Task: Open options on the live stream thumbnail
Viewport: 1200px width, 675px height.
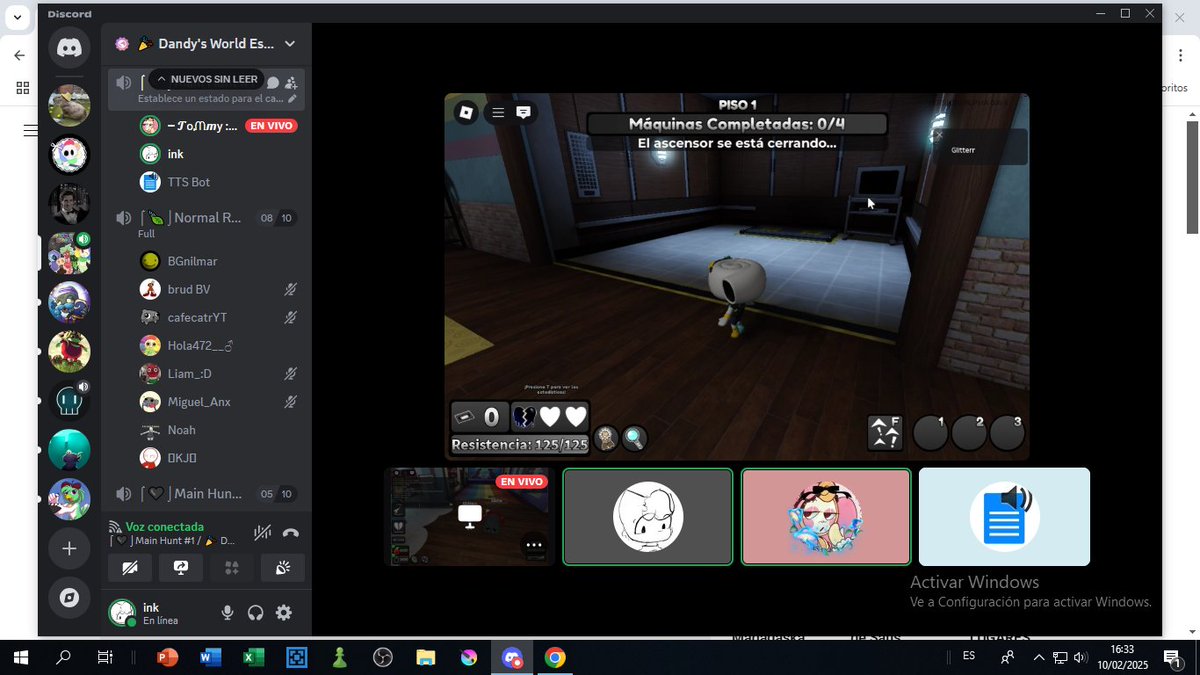Action: [534, 545]
